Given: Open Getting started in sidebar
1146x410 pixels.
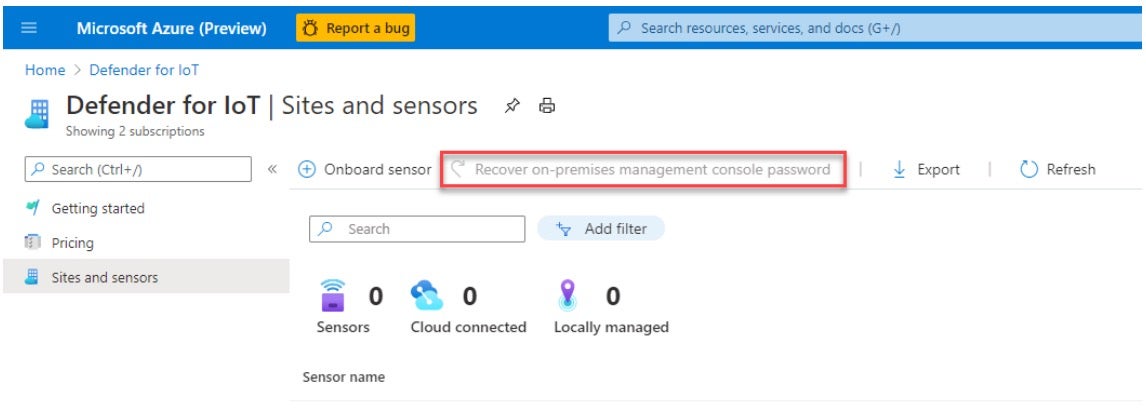Looking at the screenshot, I should pyautogui.click(x=97, y=208).
